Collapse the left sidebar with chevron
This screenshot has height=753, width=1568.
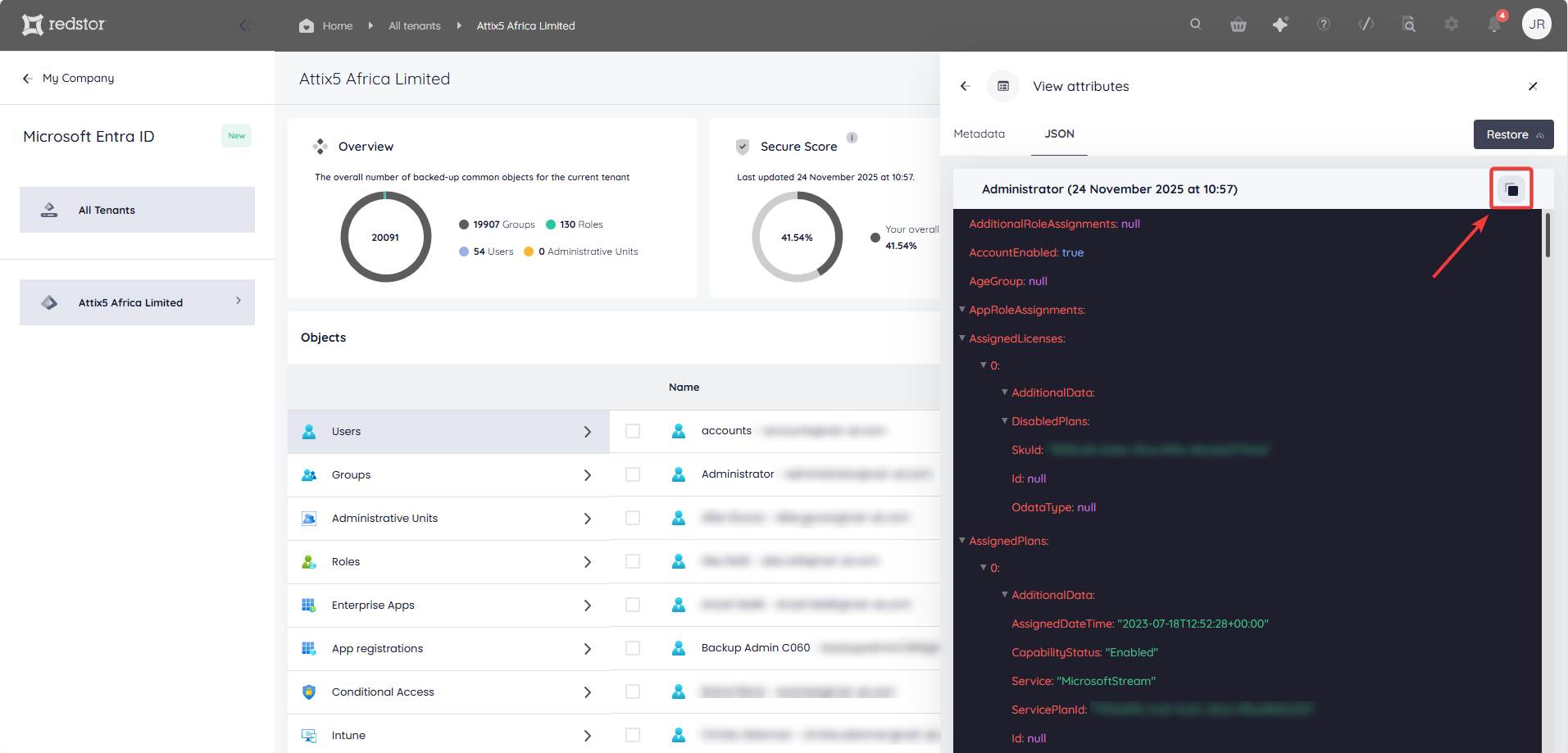pyautogui.click(x=243, y=25)
